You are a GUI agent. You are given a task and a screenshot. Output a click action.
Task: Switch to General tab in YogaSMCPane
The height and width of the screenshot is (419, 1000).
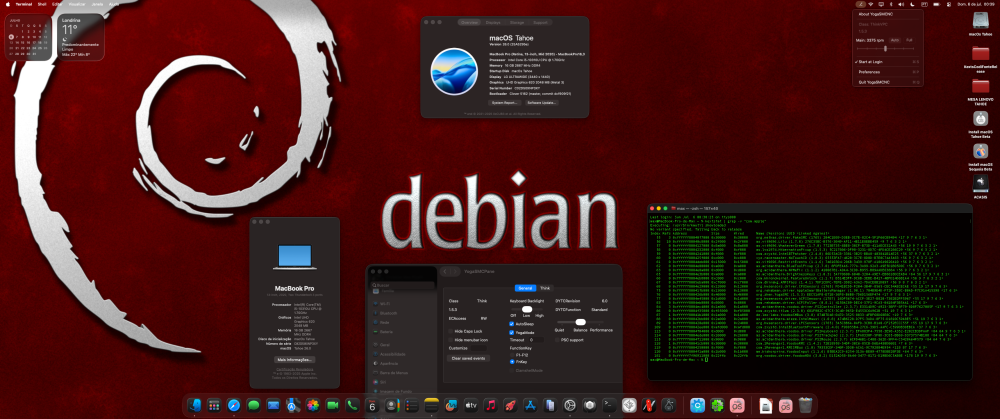click(x=526, y=288)
